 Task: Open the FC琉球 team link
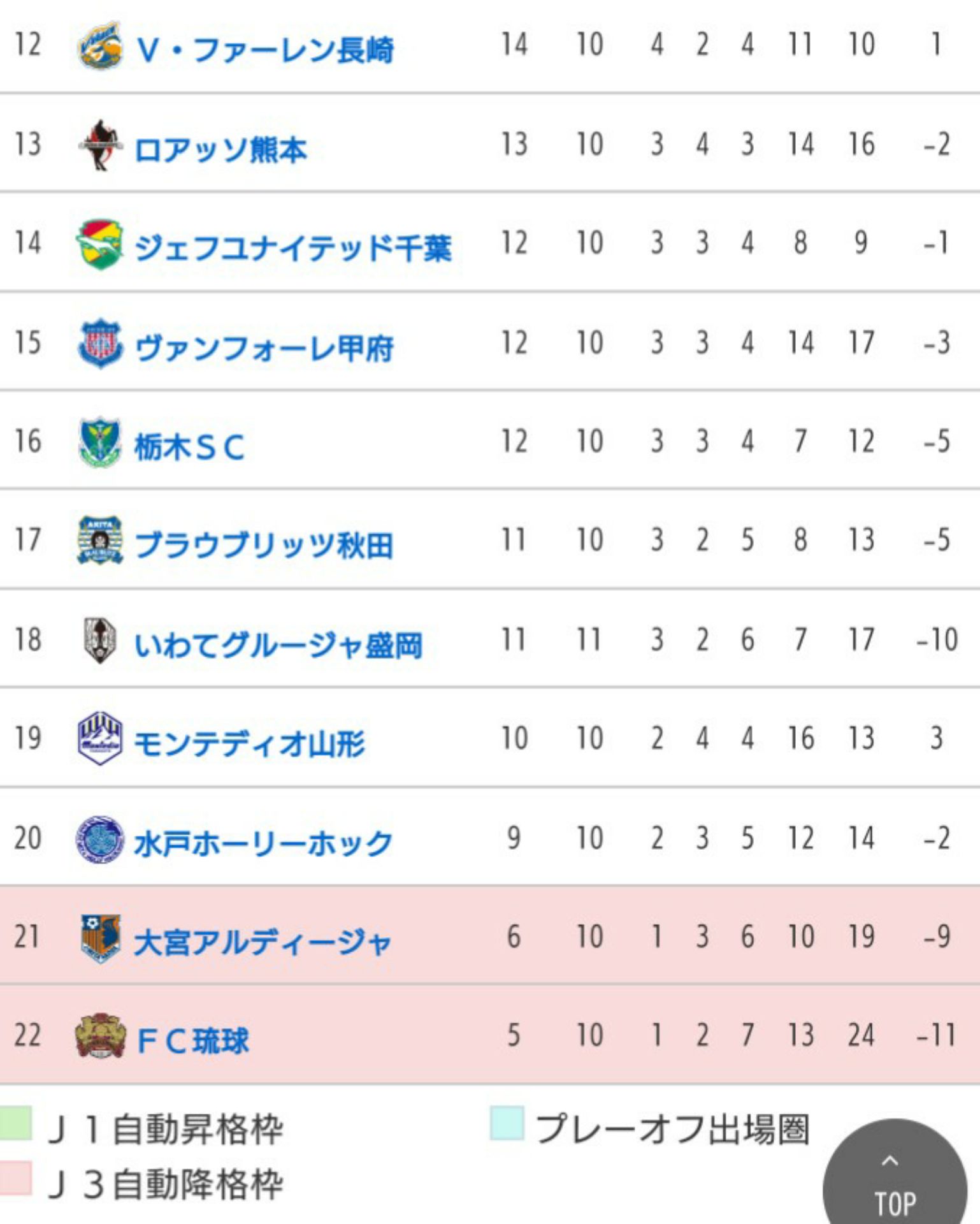point(193,1041)
